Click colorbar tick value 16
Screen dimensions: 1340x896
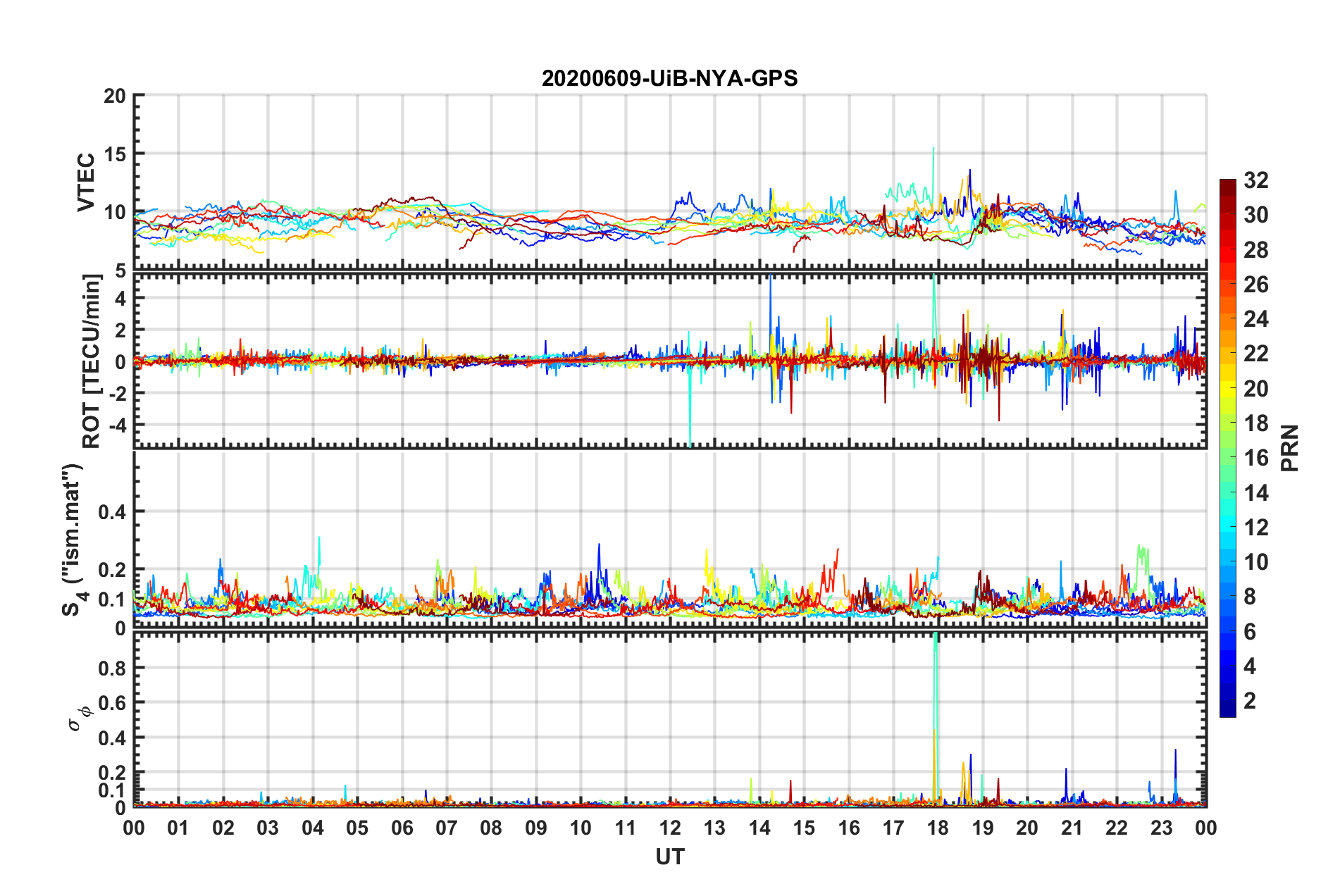coord(1255,458)
